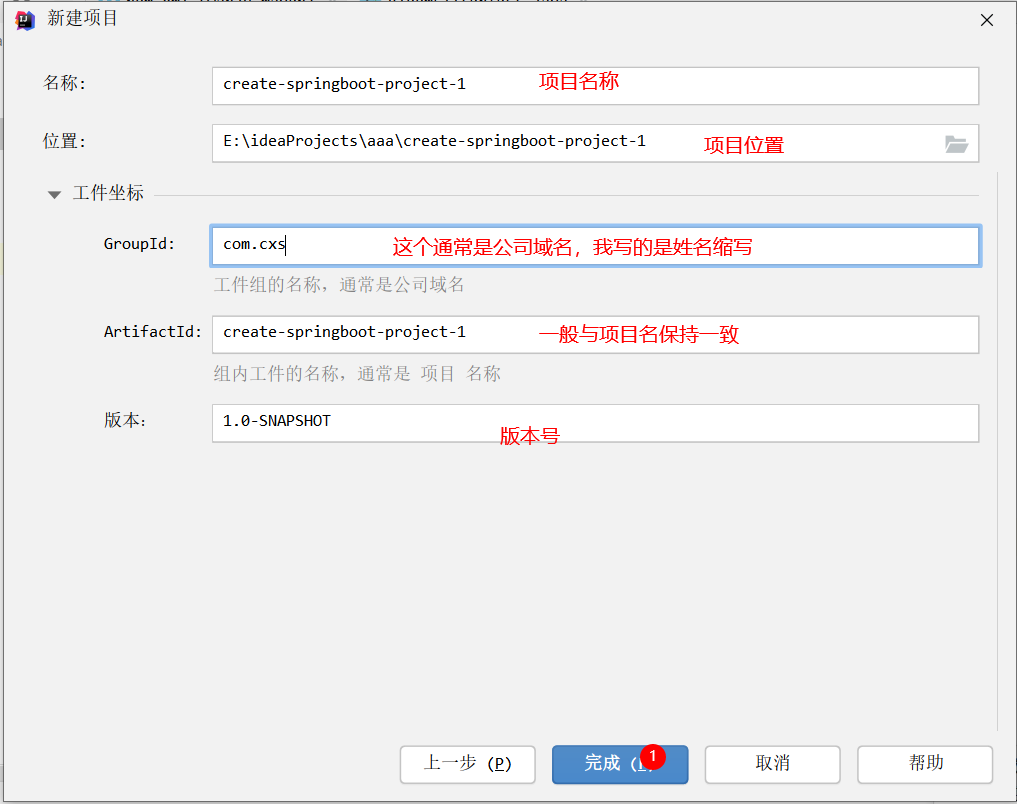Click the 位置 label
The width and height of the screenshot is (1017, 804).
coord(64,141)
